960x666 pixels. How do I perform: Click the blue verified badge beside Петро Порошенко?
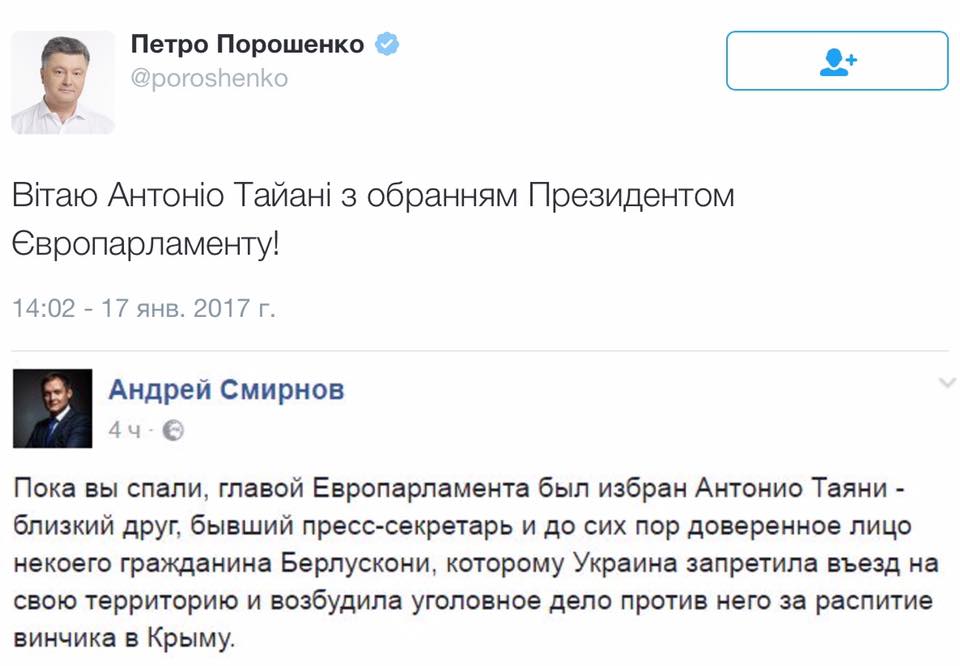(x=387, y=45)
